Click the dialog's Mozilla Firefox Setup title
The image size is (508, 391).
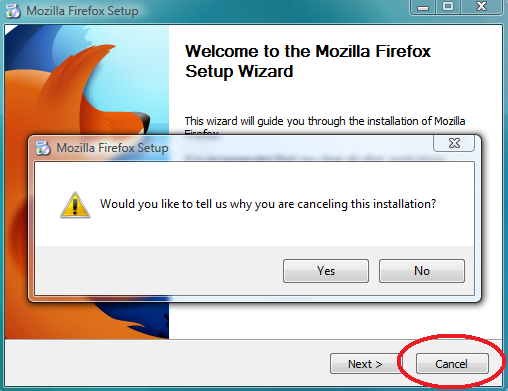[112, 148]
